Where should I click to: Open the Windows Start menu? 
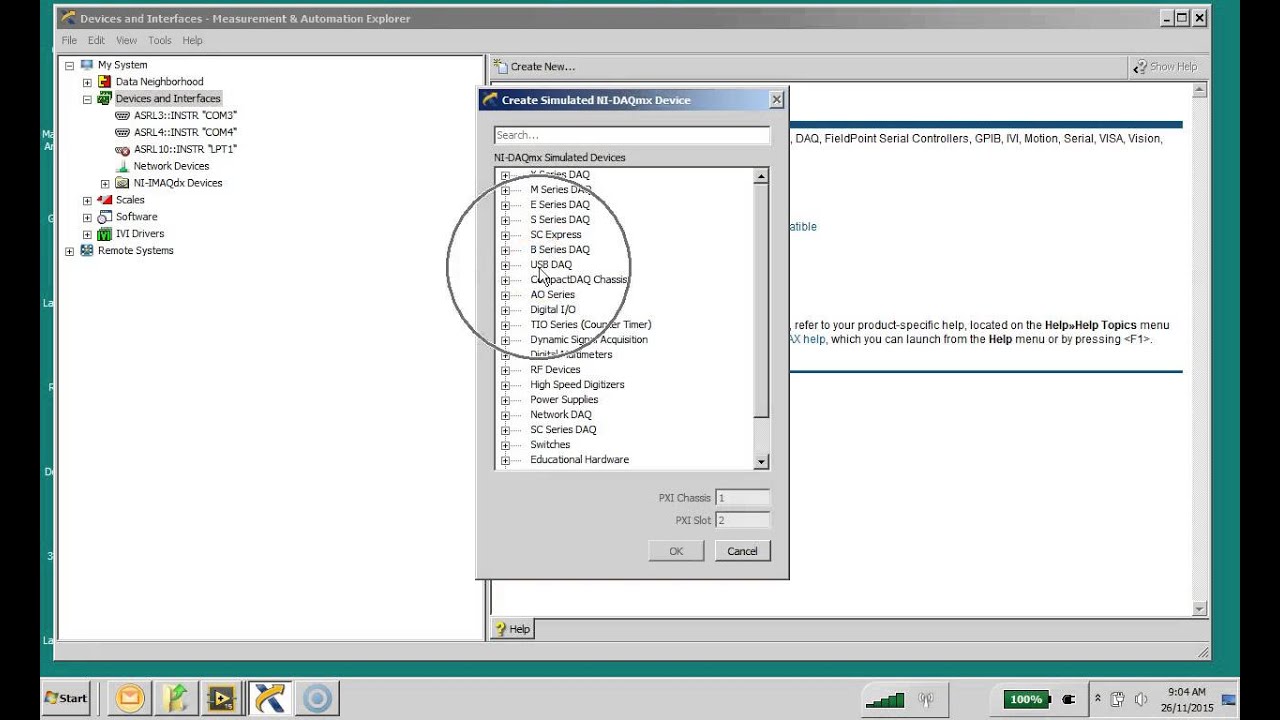[x=66, y=698]
